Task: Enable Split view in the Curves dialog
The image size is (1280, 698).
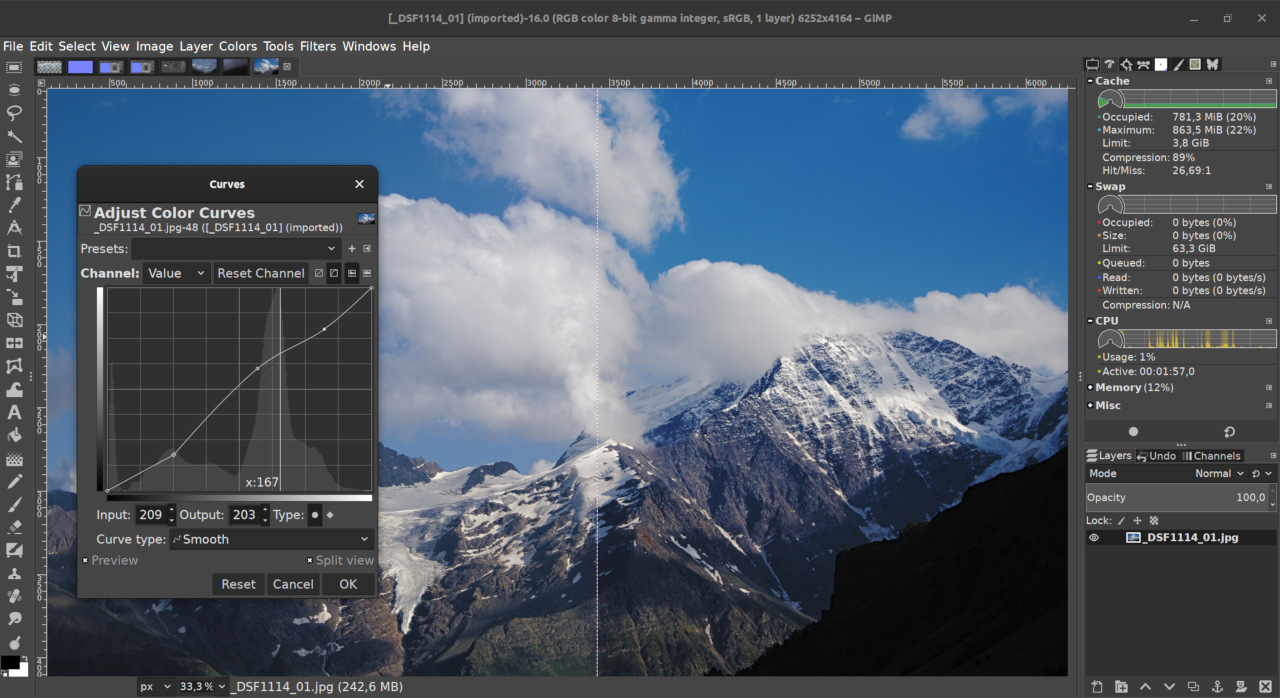Action: [x=312, y=560]
